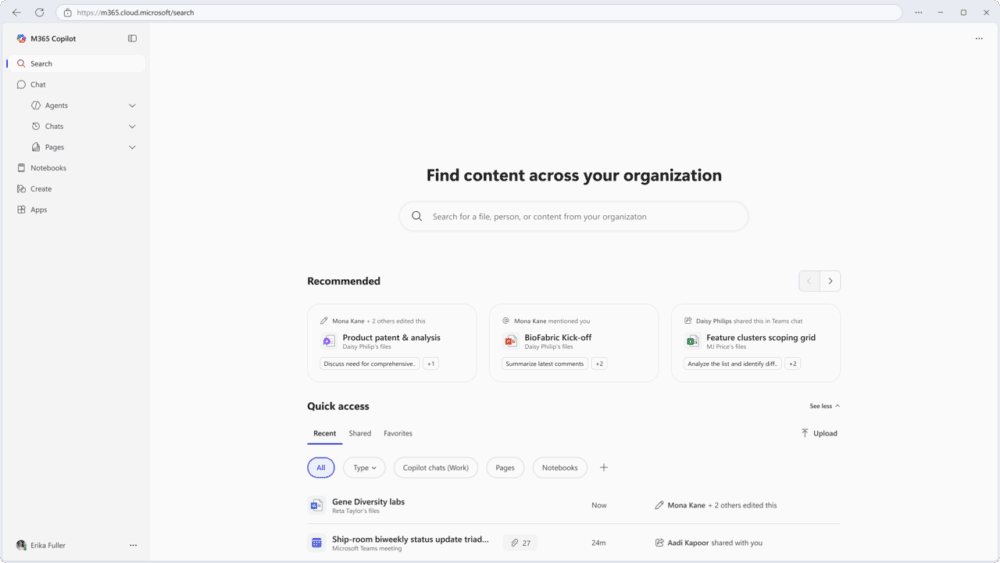The image size is (1000, 563).
Task: Switch to the Shared tab
Action: click(x=360, y=434)
